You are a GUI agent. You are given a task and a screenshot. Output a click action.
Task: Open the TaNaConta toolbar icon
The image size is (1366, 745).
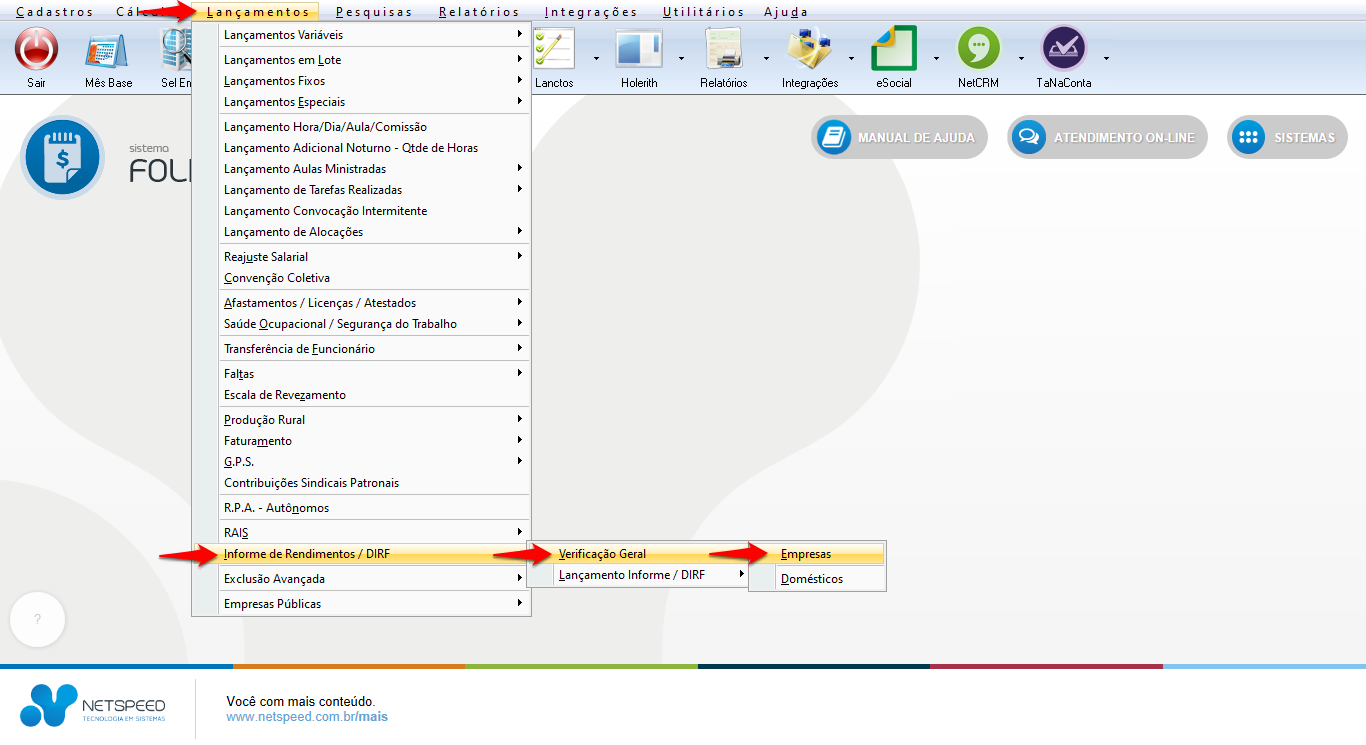click(1063, 49)
